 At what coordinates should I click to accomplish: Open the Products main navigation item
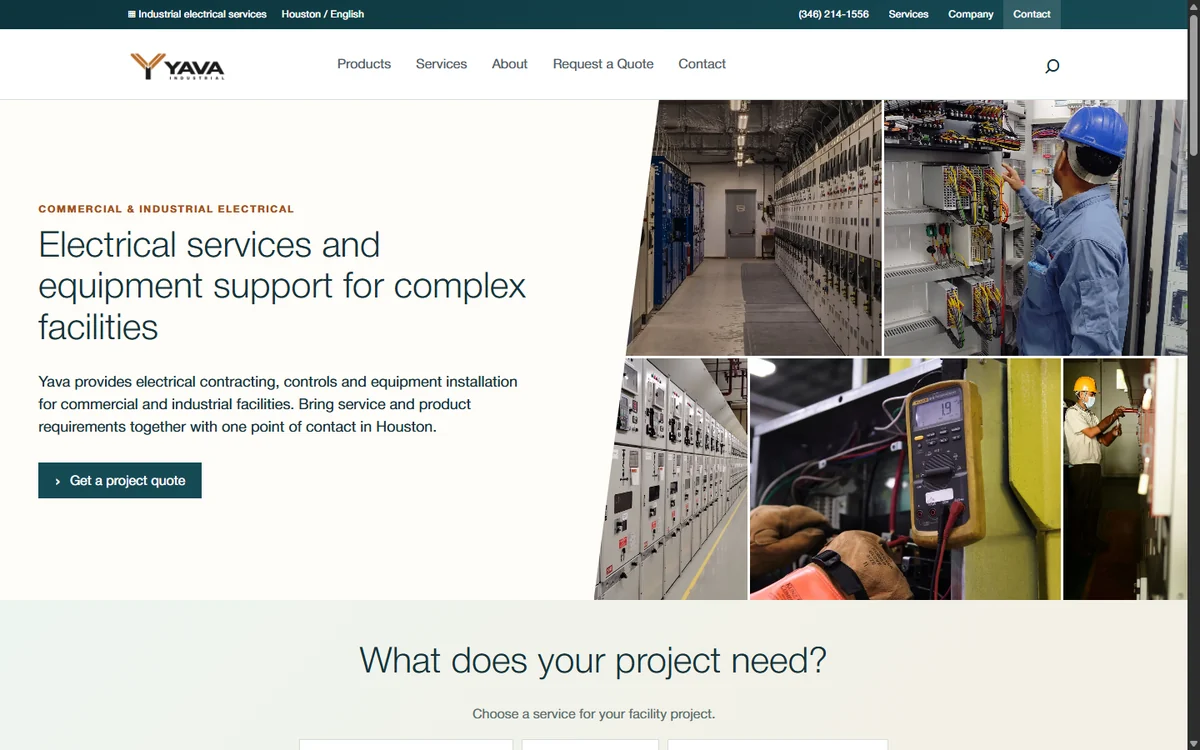tap(364, 64)
